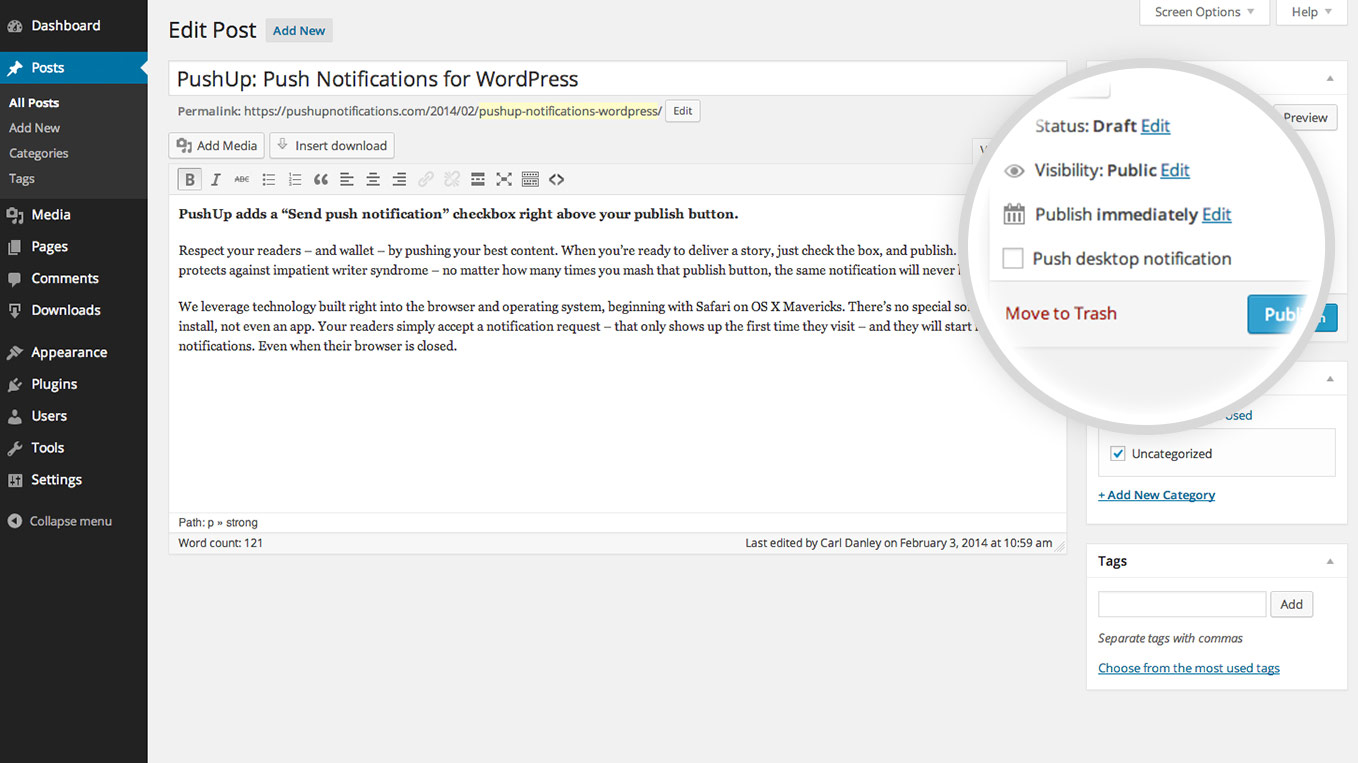Click the code brackets icon in the toolbar
1358x763 pixels.
point(557,180)
